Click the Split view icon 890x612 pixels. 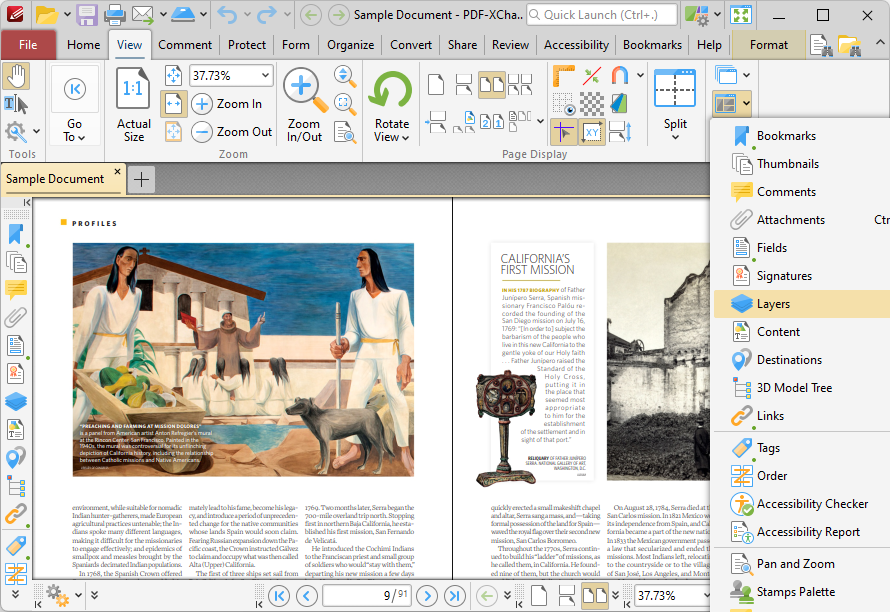click(x=675, y=89)
